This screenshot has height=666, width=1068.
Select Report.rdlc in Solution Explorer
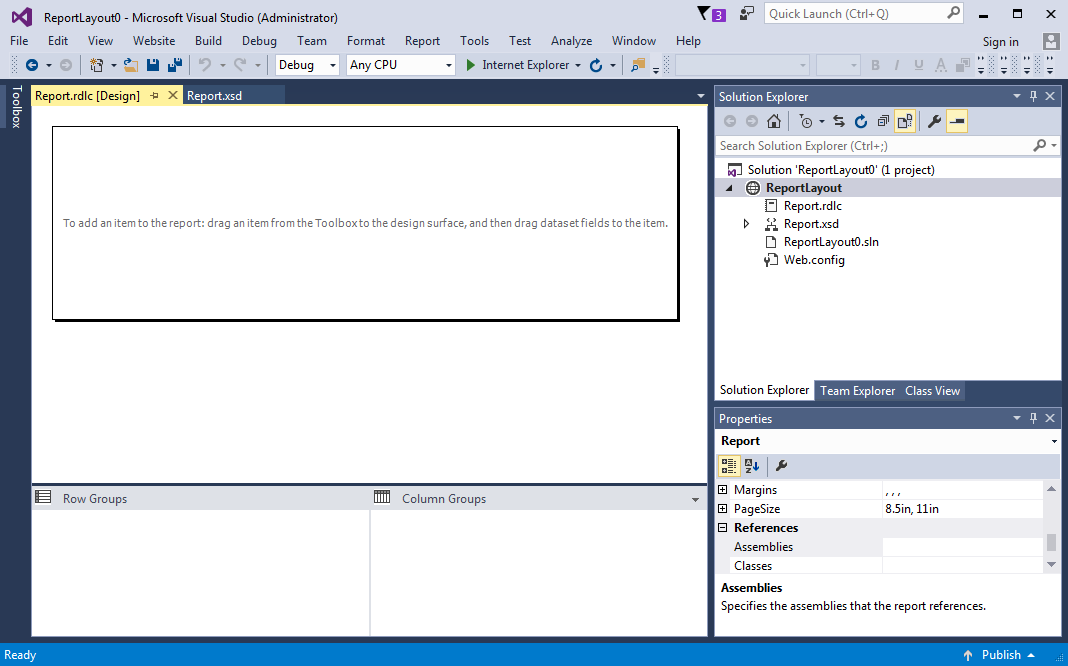(813, 206)
